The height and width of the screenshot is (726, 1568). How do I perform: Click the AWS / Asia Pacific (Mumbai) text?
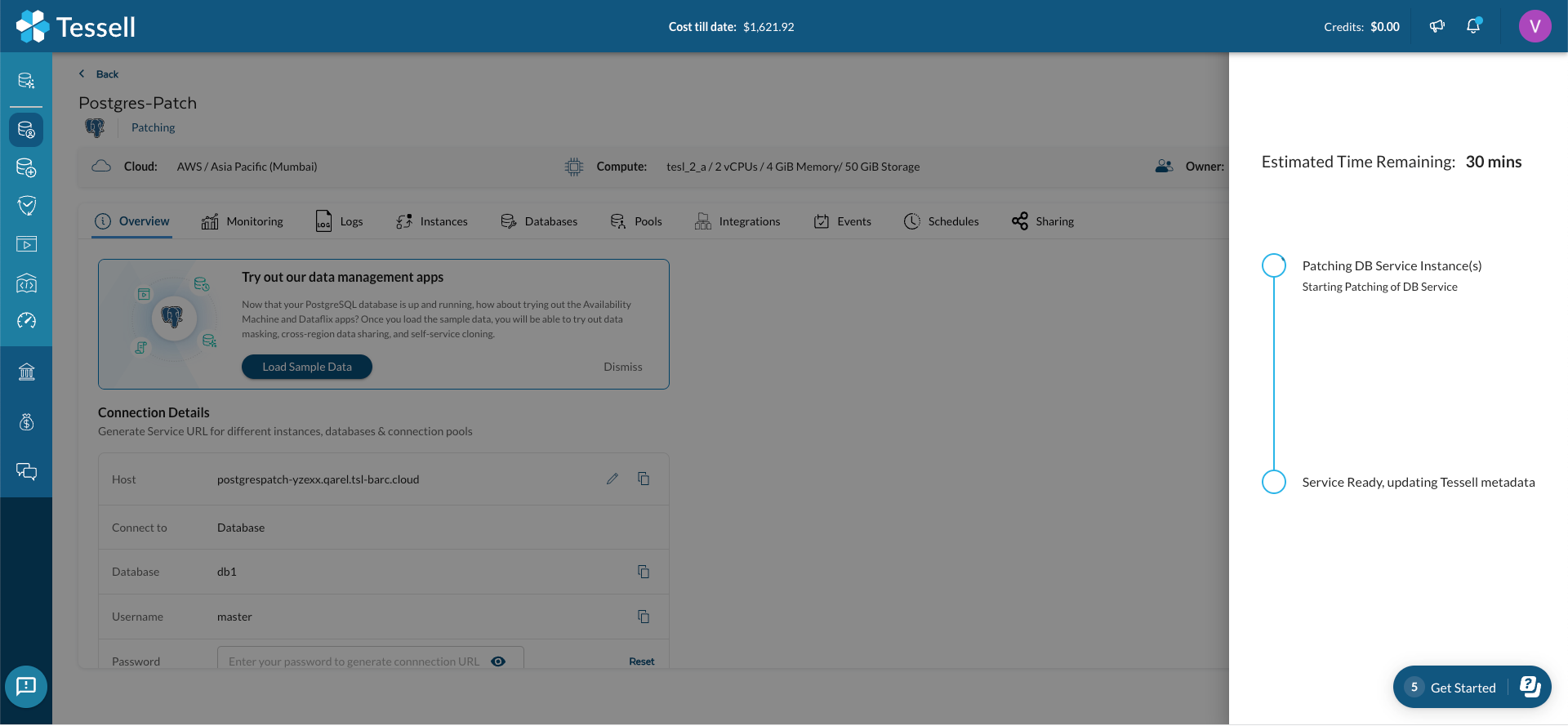tap(247, 167)
